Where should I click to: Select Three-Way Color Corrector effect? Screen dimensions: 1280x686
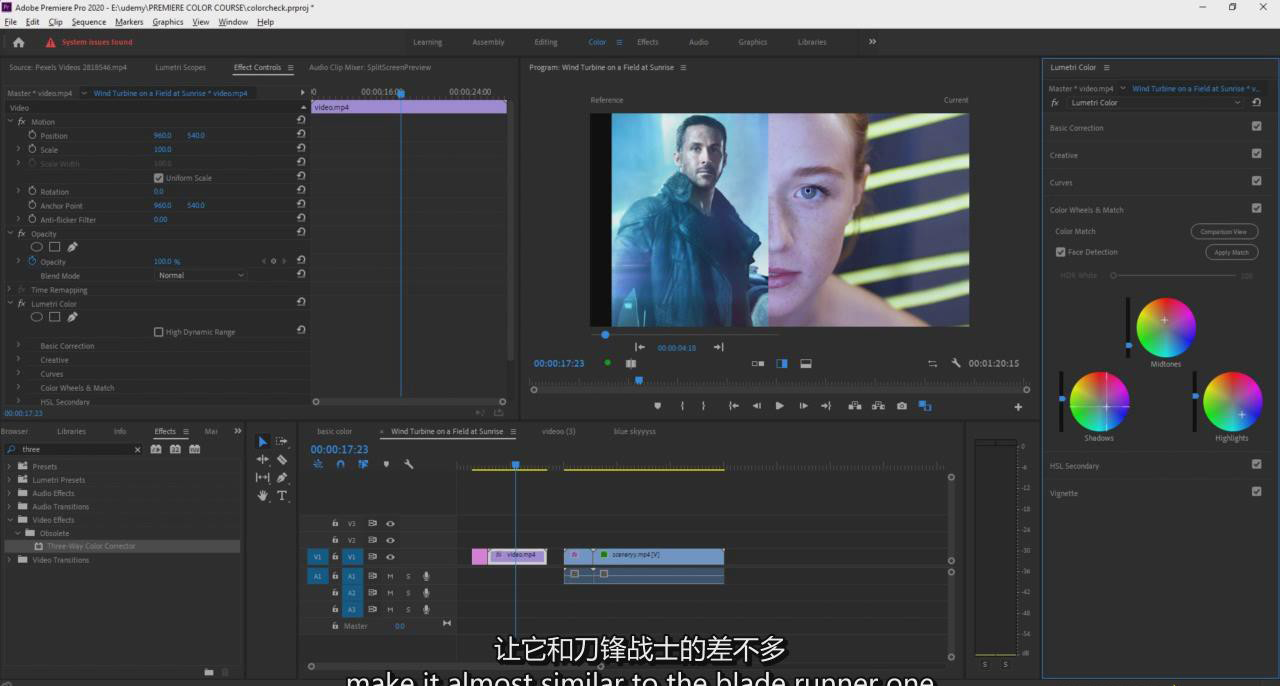click(91, 546)
